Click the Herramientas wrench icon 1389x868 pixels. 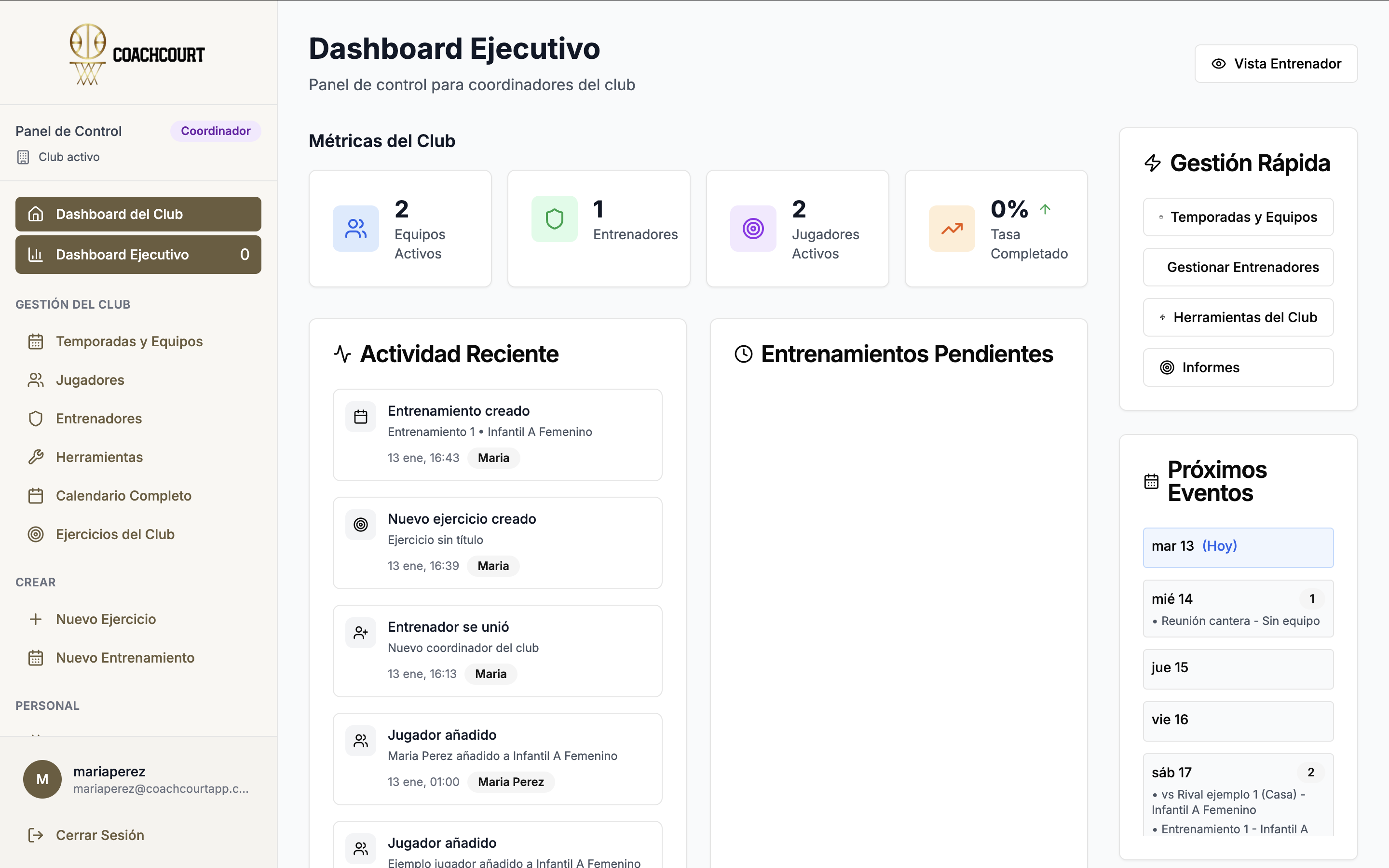tap(36, 457)
